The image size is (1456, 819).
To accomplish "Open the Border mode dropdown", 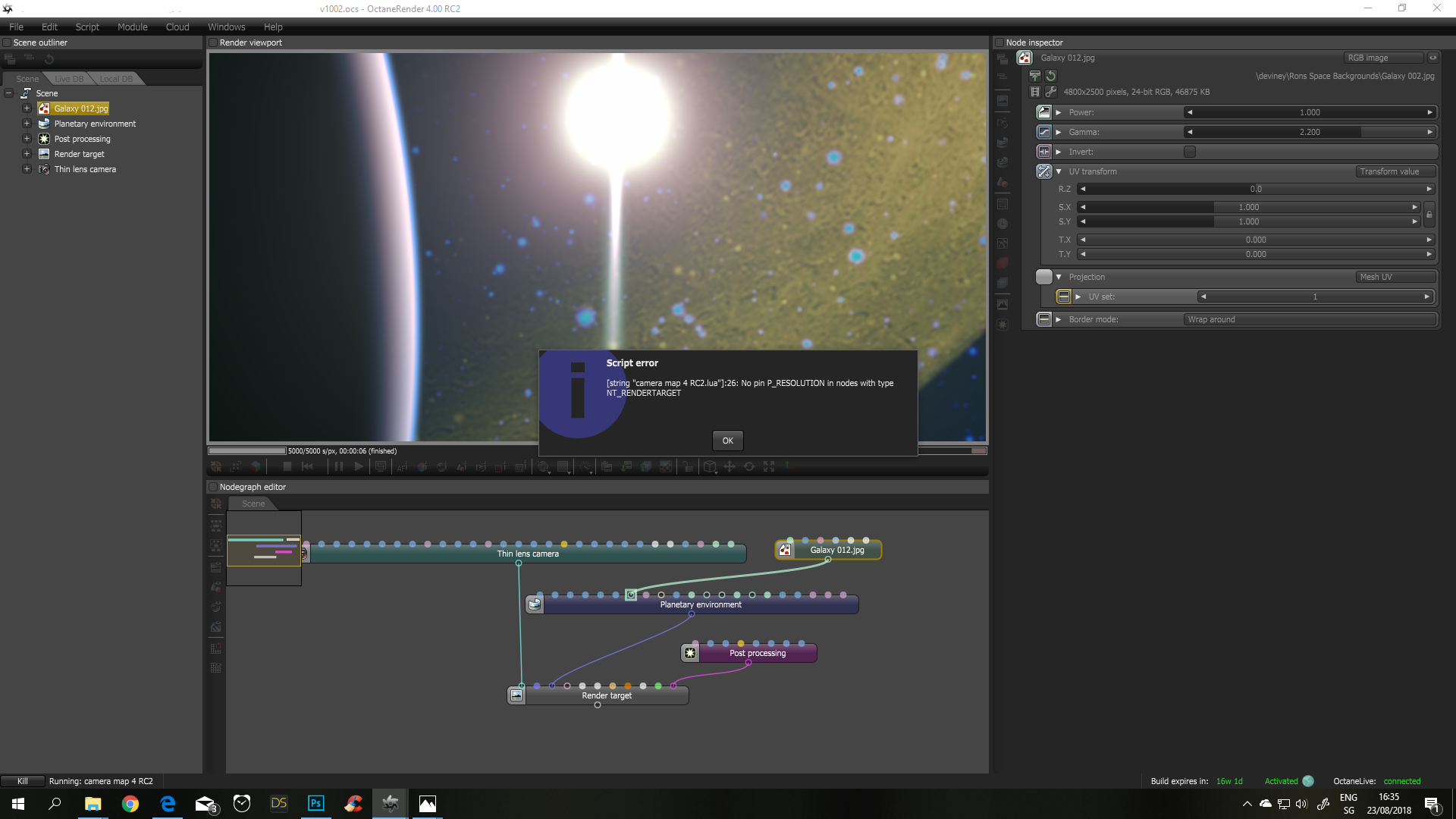I will [x=1309, y=319].
